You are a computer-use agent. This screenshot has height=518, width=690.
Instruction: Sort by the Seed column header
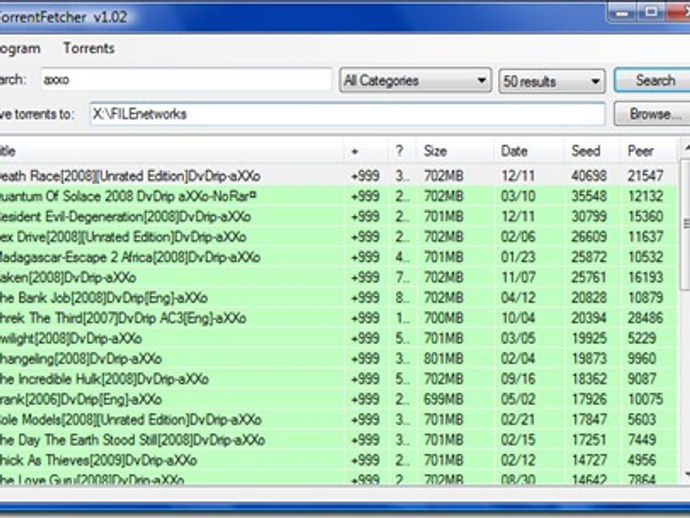tap(592, 151)
